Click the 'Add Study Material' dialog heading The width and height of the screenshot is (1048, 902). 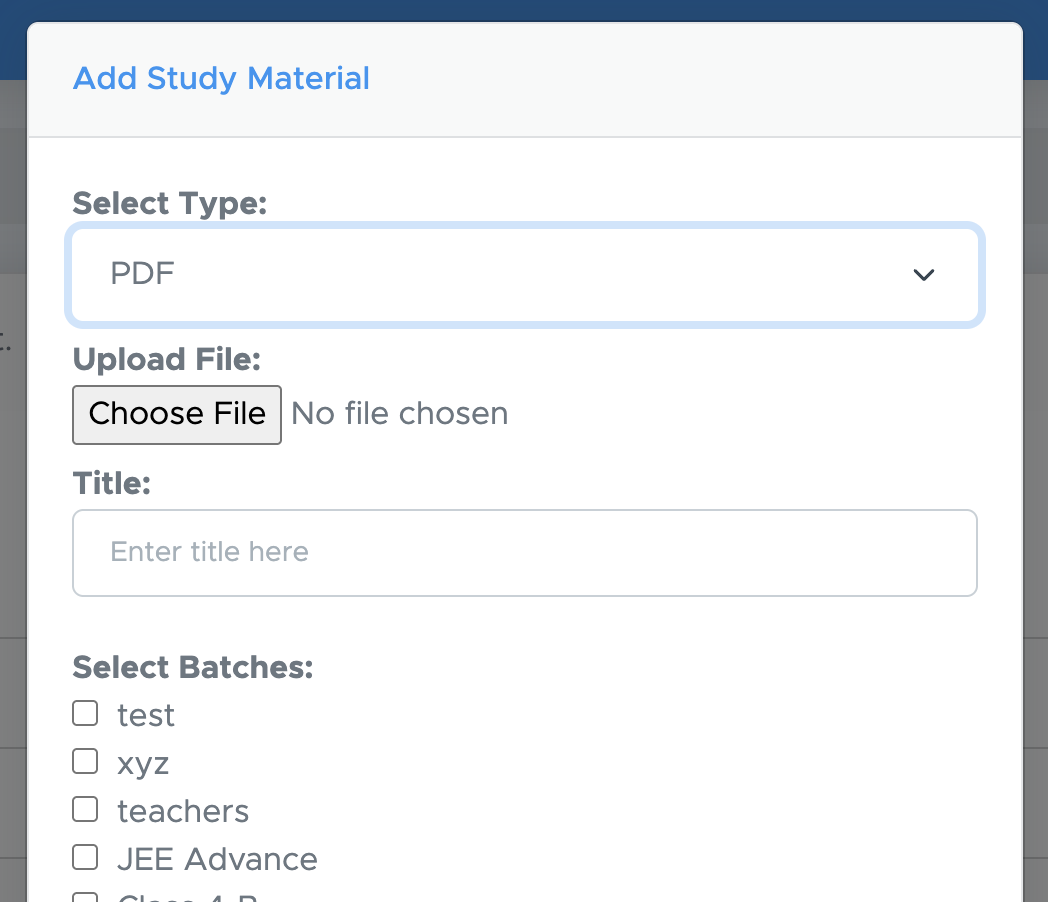pos(221,78)
